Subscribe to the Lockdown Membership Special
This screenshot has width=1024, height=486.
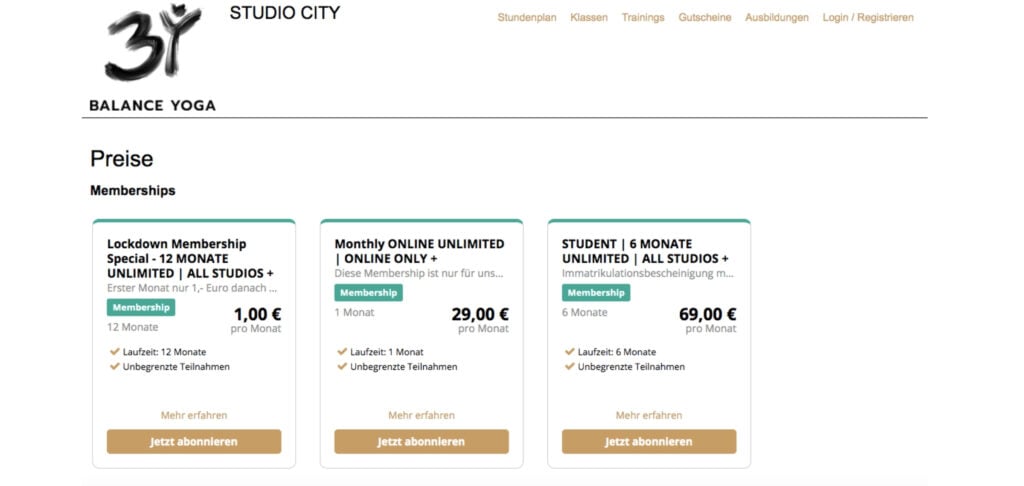(x=194, y=442)
